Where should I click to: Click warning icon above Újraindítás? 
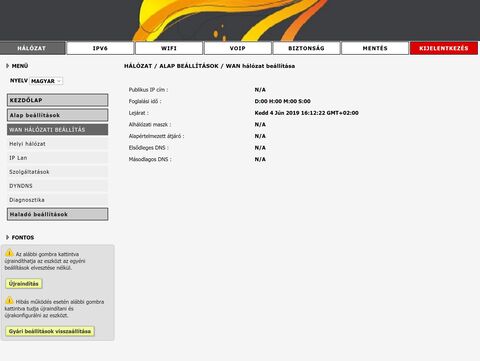coord(9,253)
